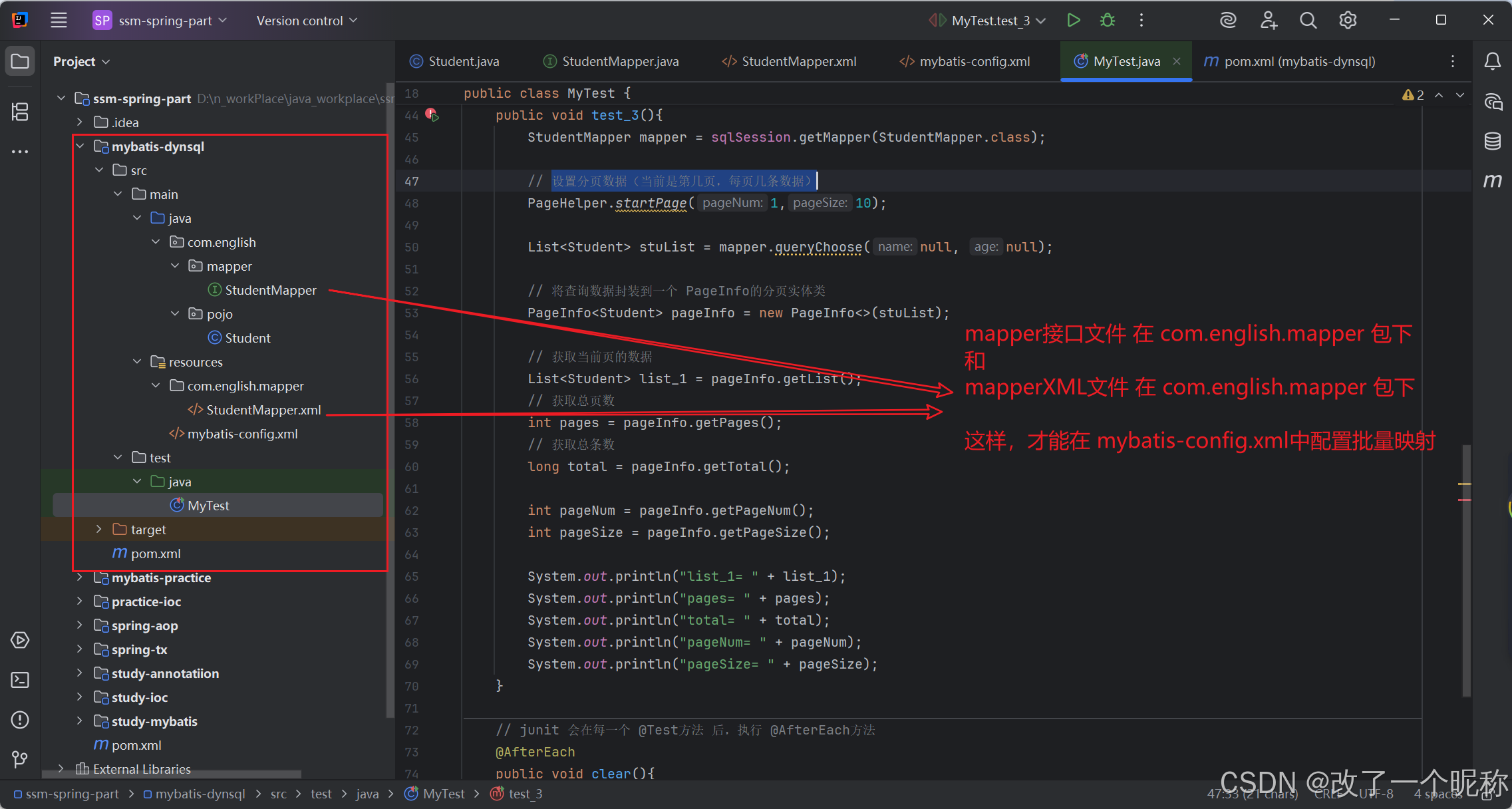Image resolution: width=1512 pixels, height=809 pixels.
Task: Run the MyTest.test_3 configuration
Action: 1073,21
